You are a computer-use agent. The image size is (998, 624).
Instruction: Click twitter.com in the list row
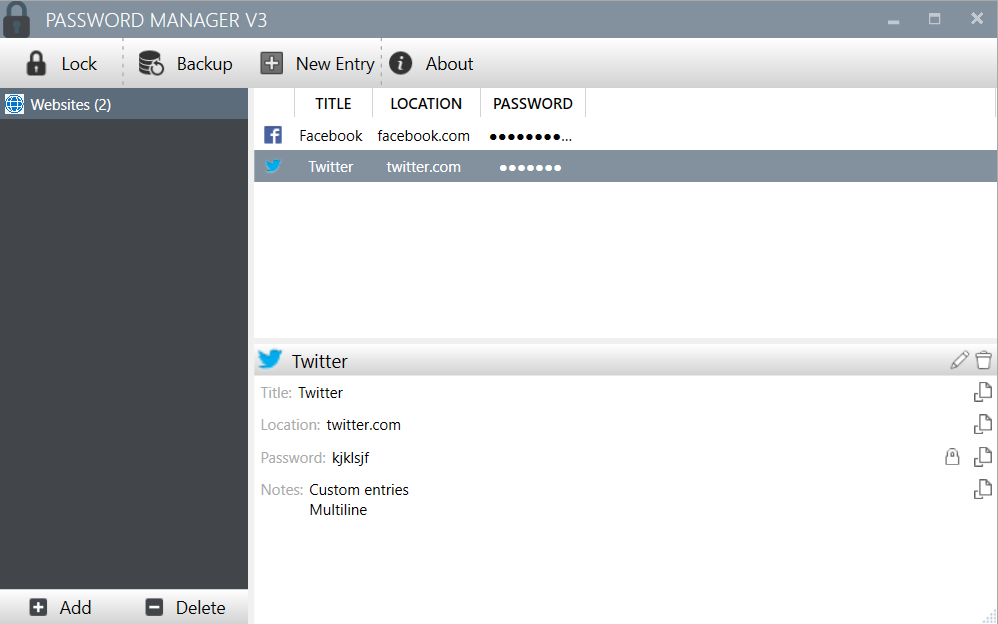[423, 167]
